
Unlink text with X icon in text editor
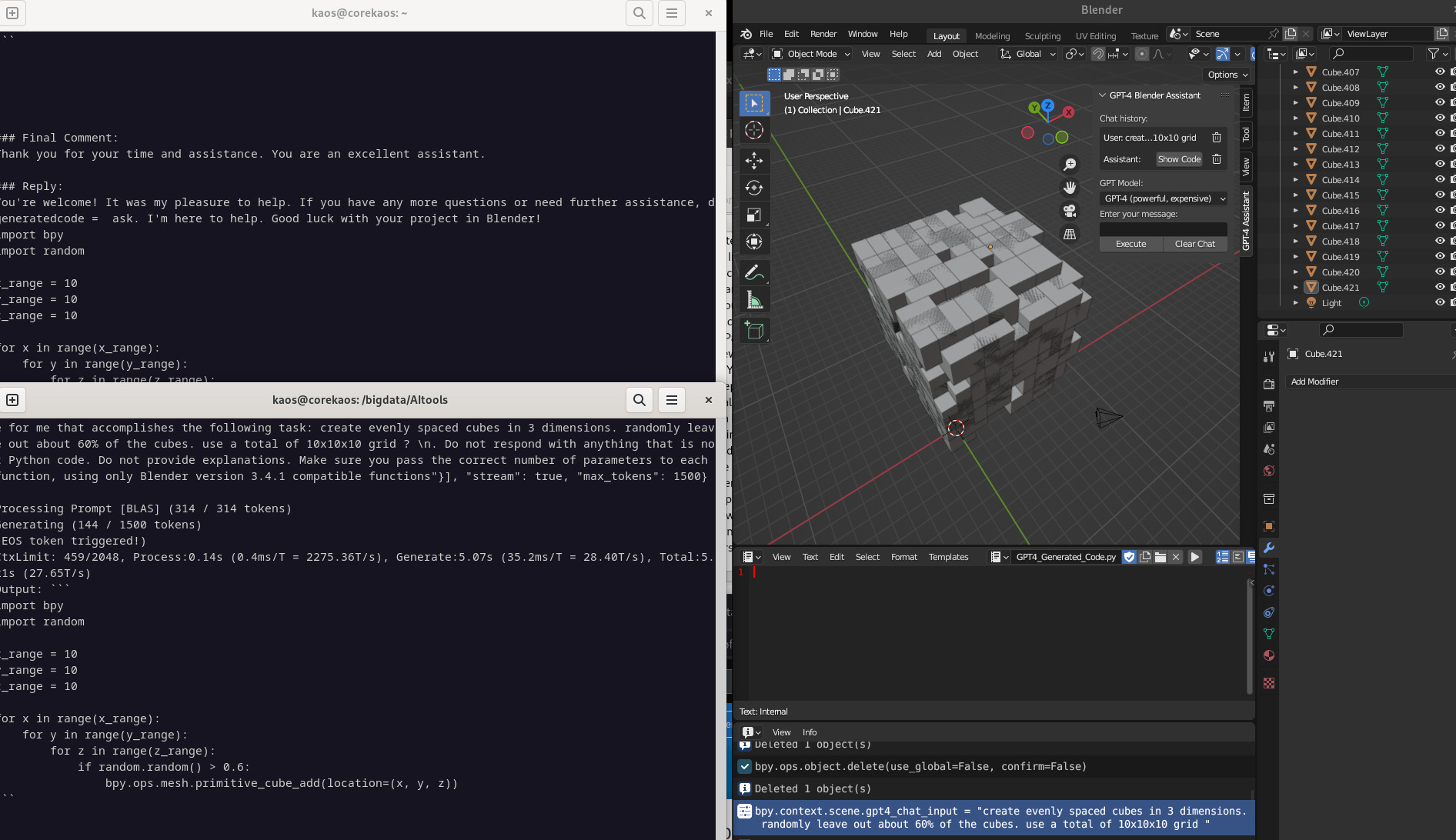point(1176,557)
